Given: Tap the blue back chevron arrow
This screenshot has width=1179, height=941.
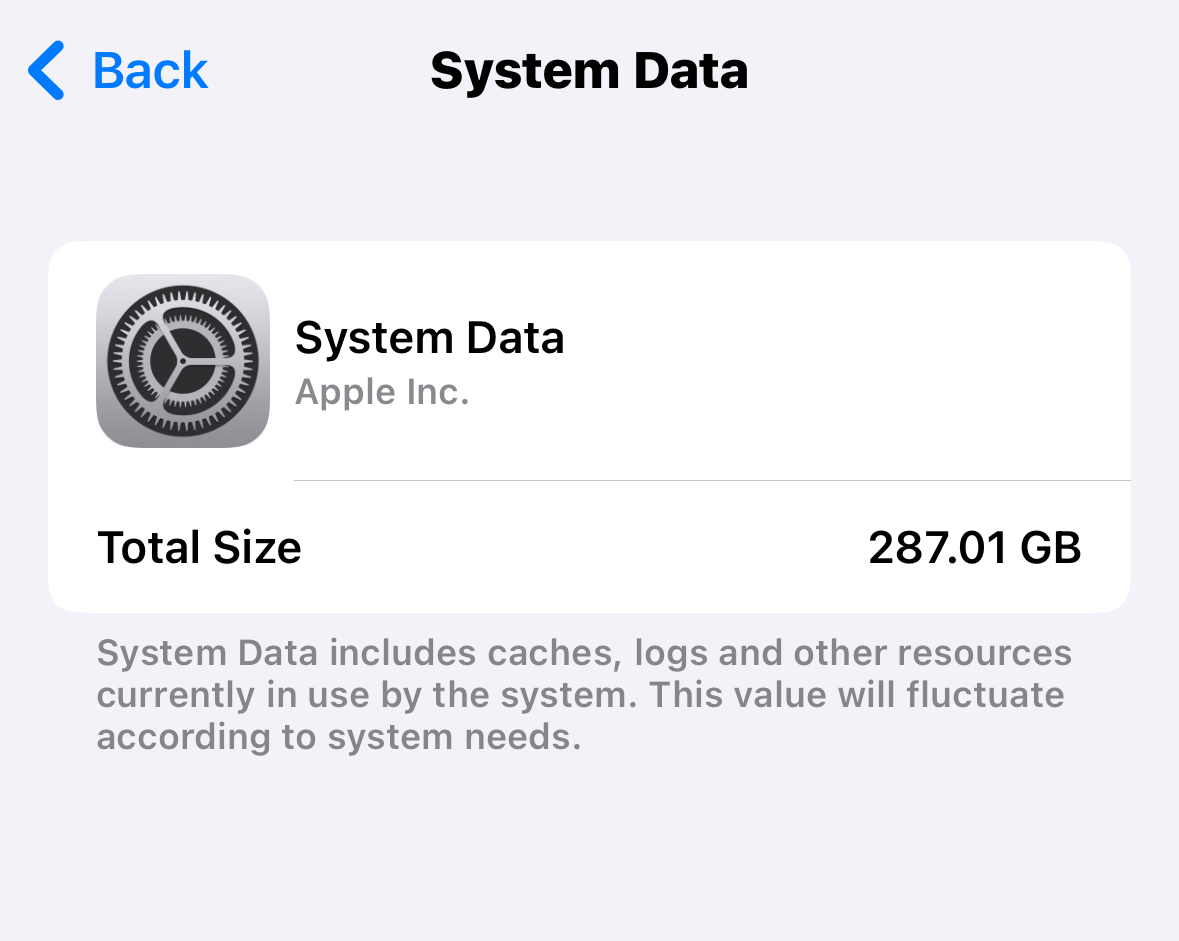Looking at the screenshot, I should (x=46, y=70).
